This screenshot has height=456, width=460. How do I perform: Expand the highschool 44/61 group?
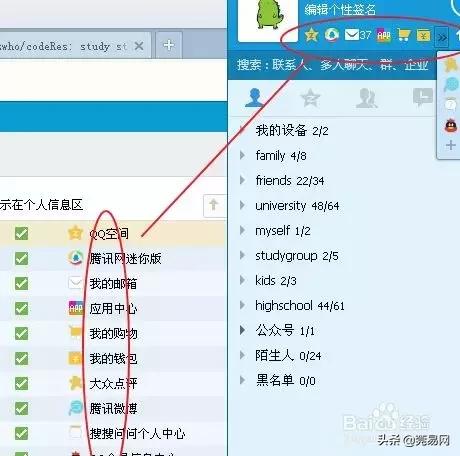pyautogui.click(x=242, y=305)
